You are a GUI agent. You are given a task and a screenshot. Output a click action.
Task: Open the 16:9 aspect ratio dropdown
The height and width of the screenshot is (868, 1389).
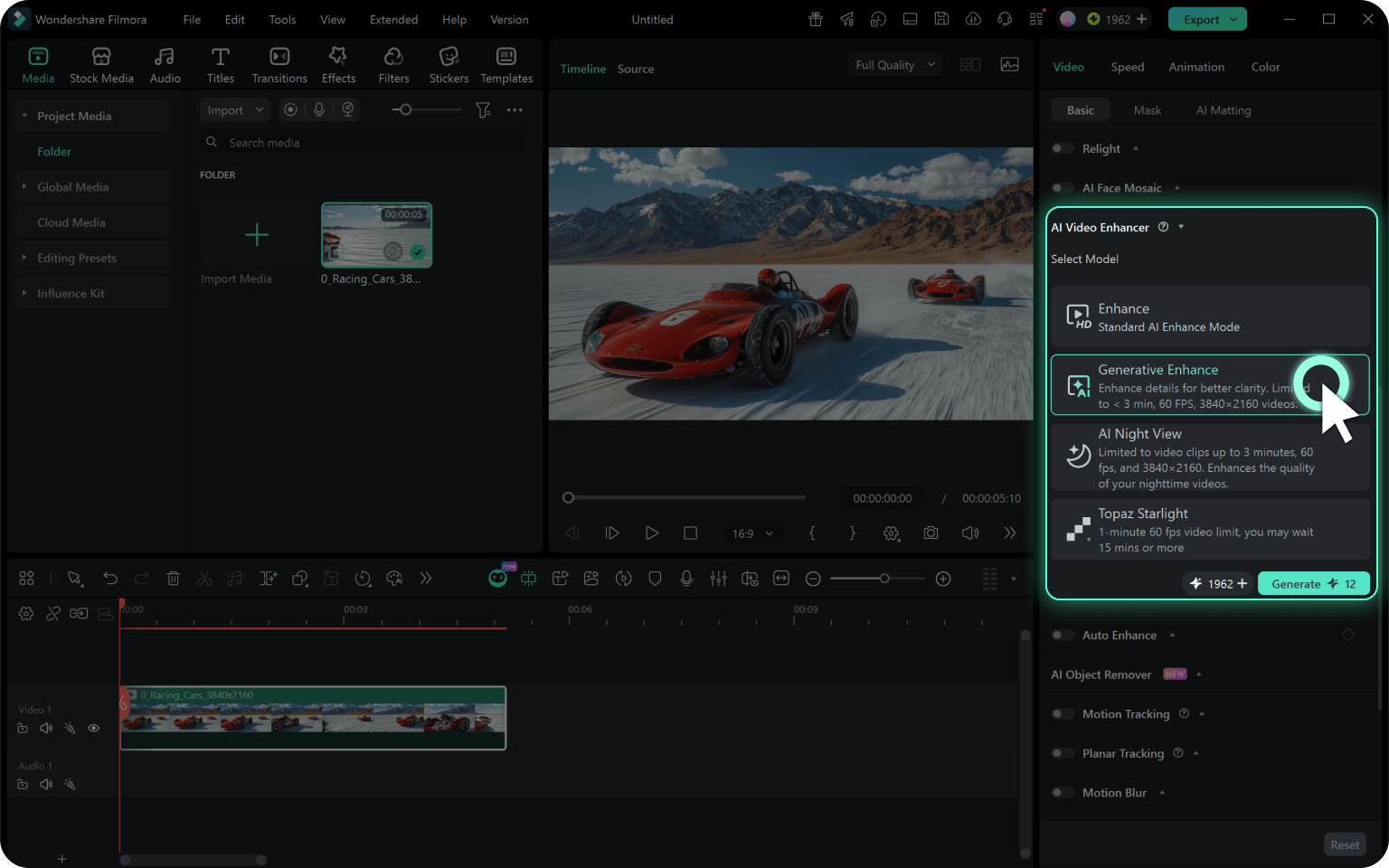(x=752, y=533)
